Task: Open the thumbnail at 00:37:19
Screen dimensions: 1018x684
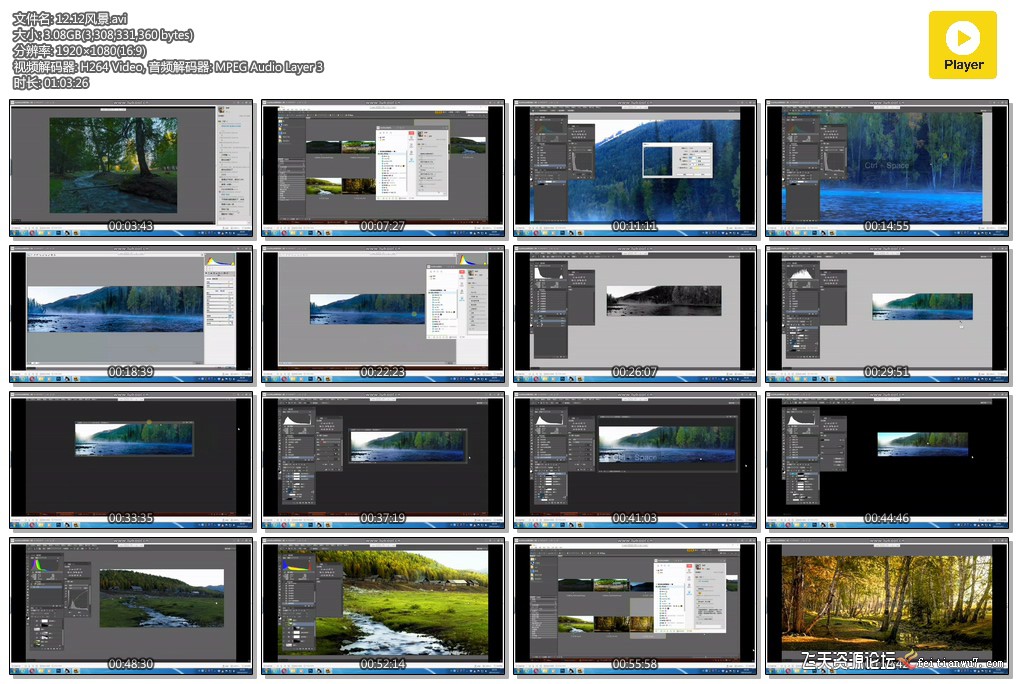Action: coord(383,460)
